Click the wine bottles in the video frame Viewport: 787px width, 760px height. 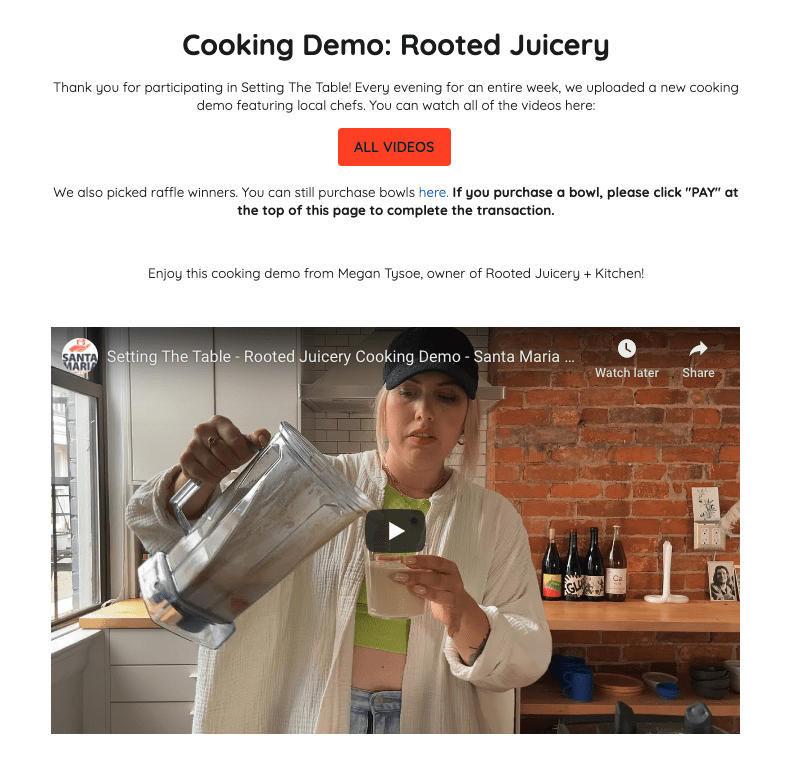click(x=584, y=563)
